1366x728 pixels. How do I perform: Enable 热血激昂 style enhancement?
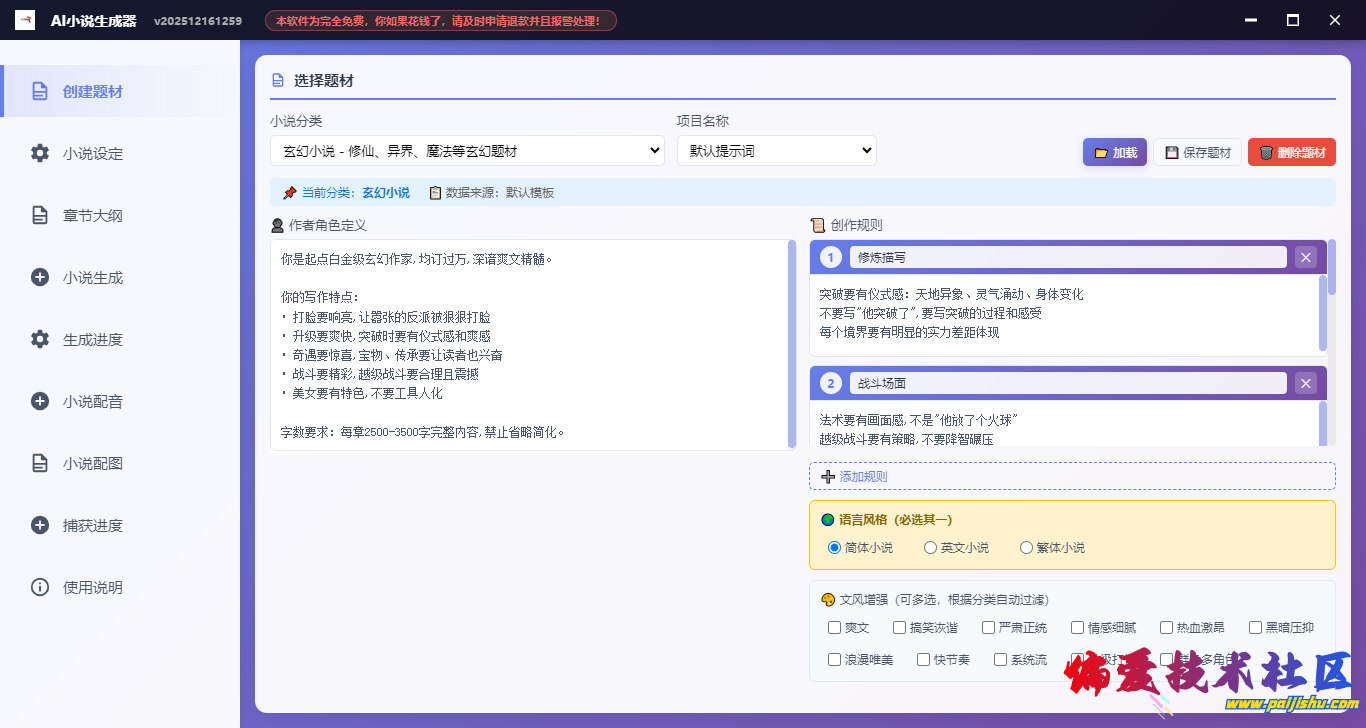coord(1165,627)
